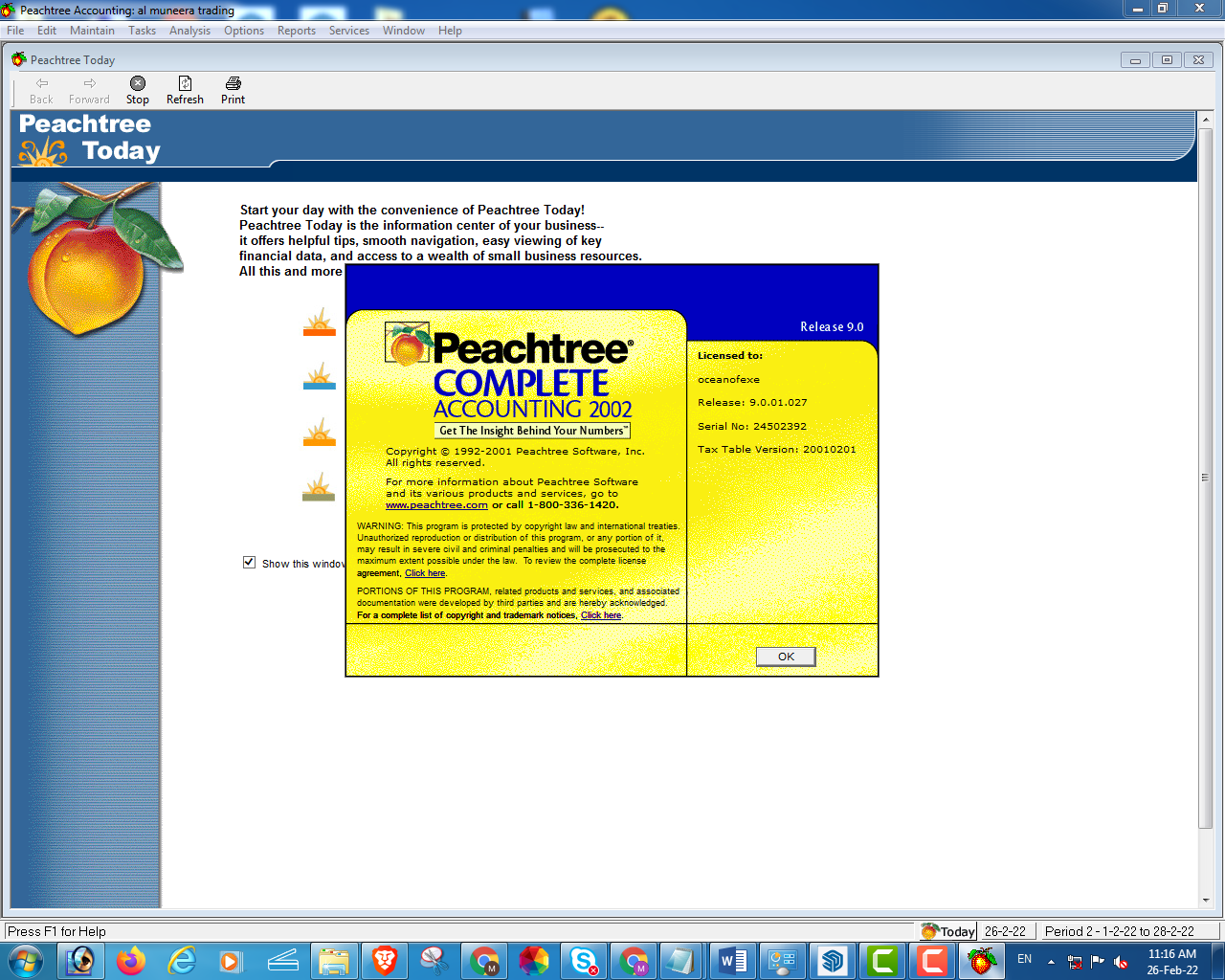Open Skype from the taskbar
Screen dimensions: 1225x980
click(x=584, y=961)
